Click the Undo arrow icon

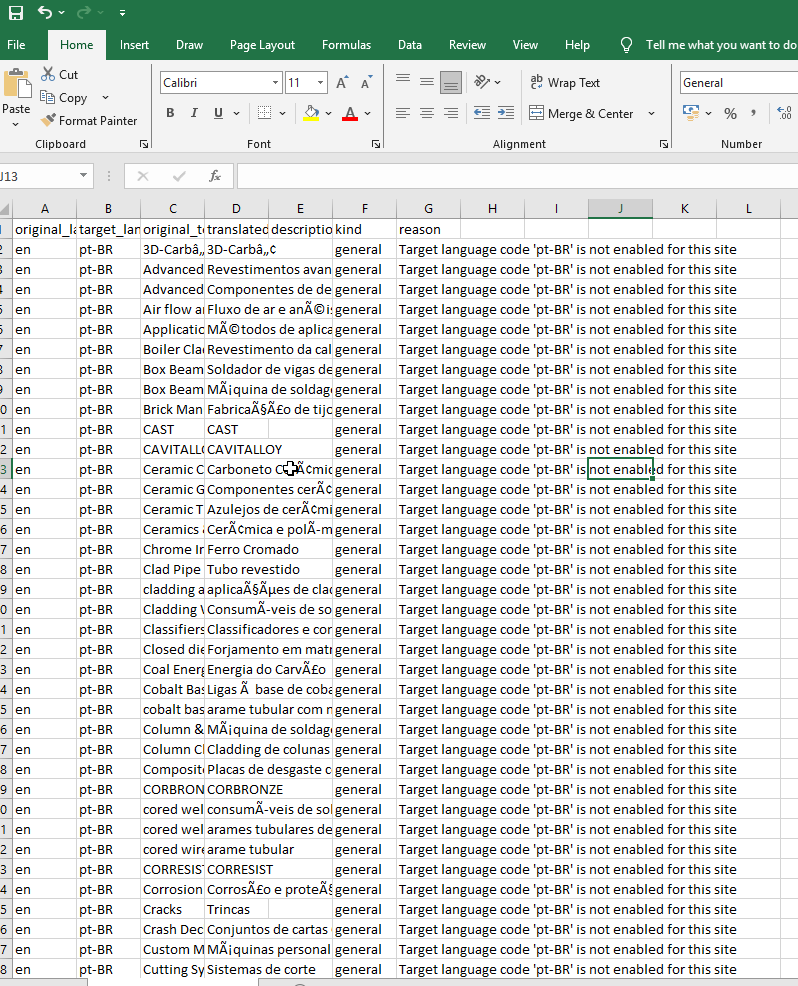pyautogui.click(x=45, y=13)
